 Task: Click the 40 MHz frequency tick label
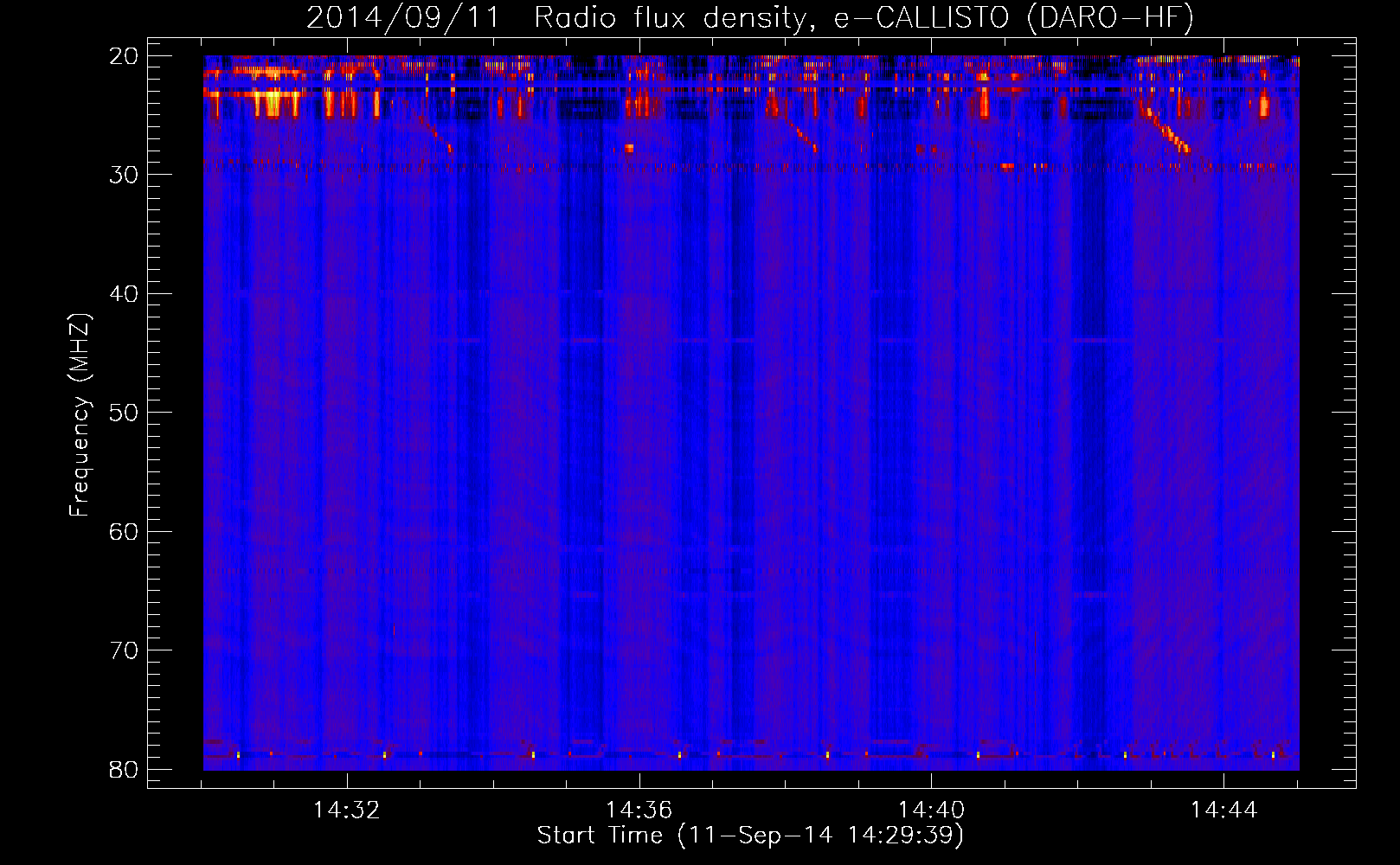point(124,294)
